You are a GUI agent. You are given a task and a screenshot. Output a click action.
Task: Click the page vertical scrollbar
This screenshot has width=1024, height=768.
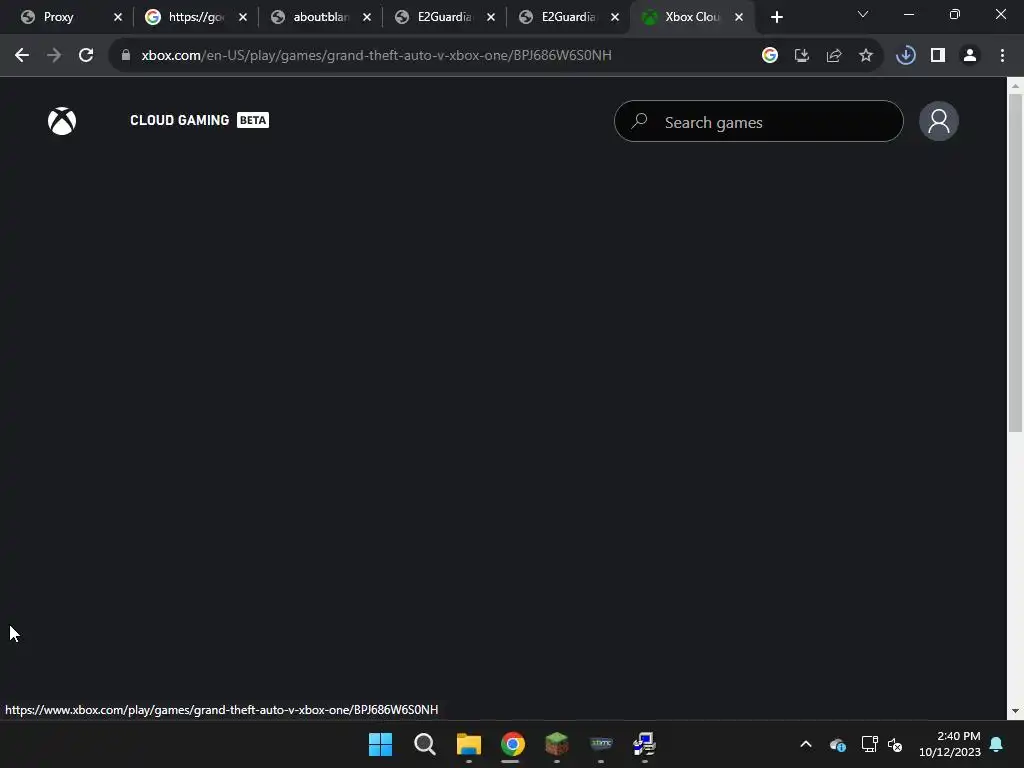1015,263
